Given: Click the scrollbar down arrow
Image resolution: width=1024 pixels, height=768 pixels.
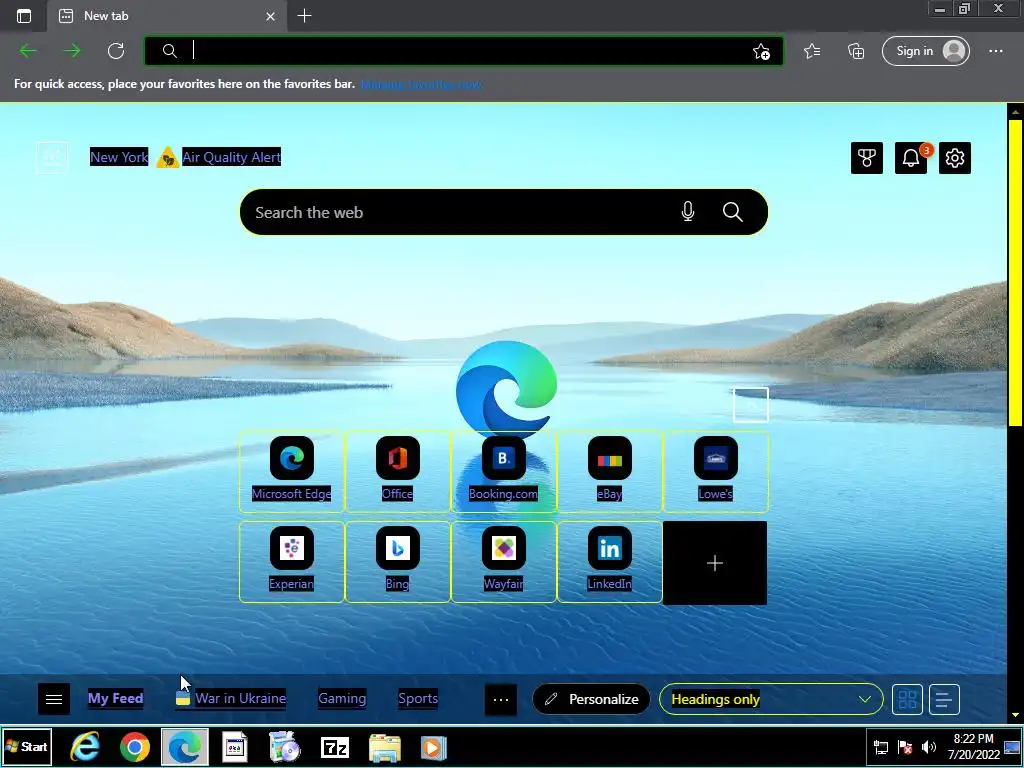Looking at the screenshot, I should click(x=1016, y=715).
